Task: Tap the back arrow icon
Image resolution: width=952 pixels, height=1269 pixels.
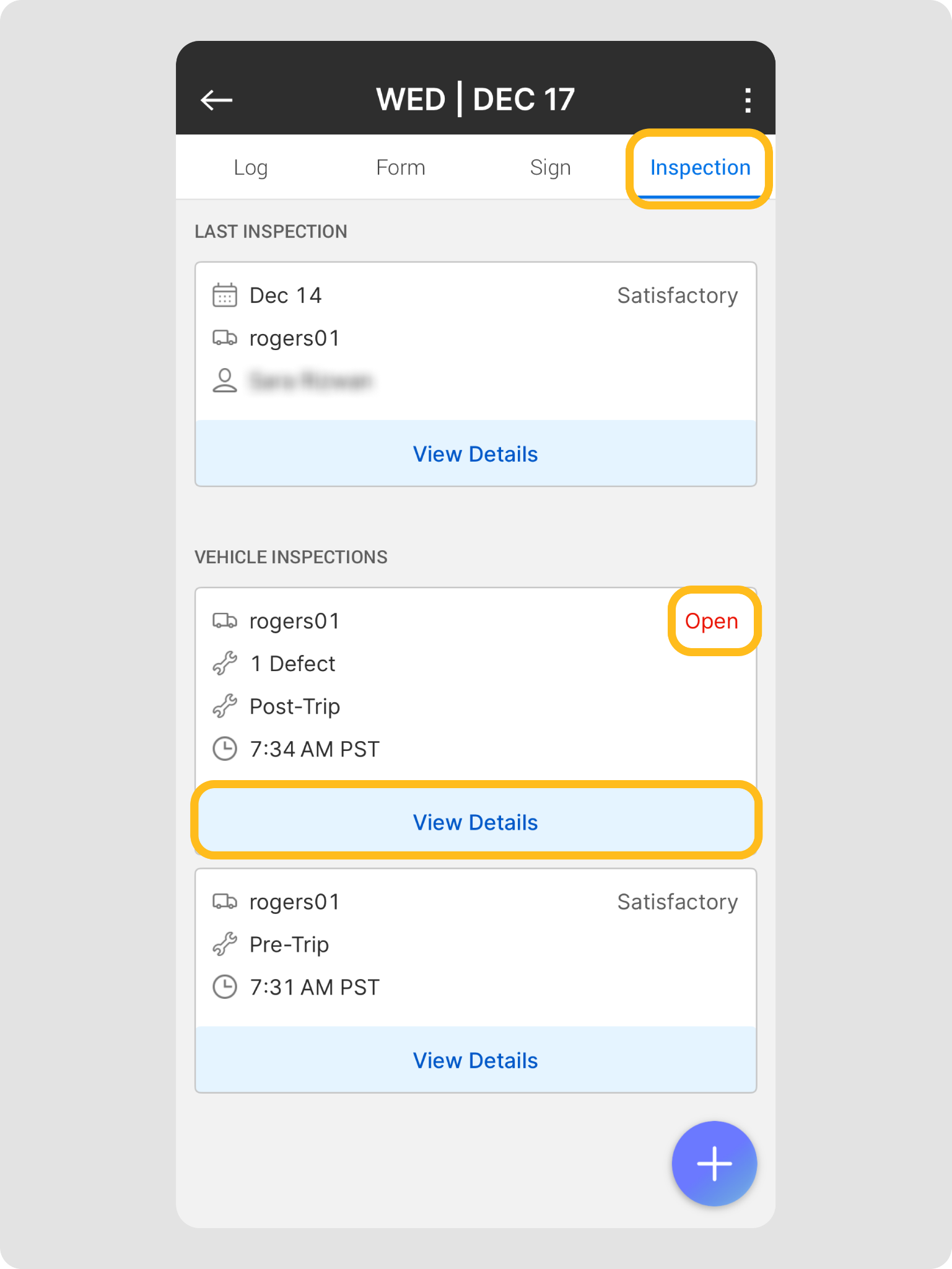Action: 216,100
